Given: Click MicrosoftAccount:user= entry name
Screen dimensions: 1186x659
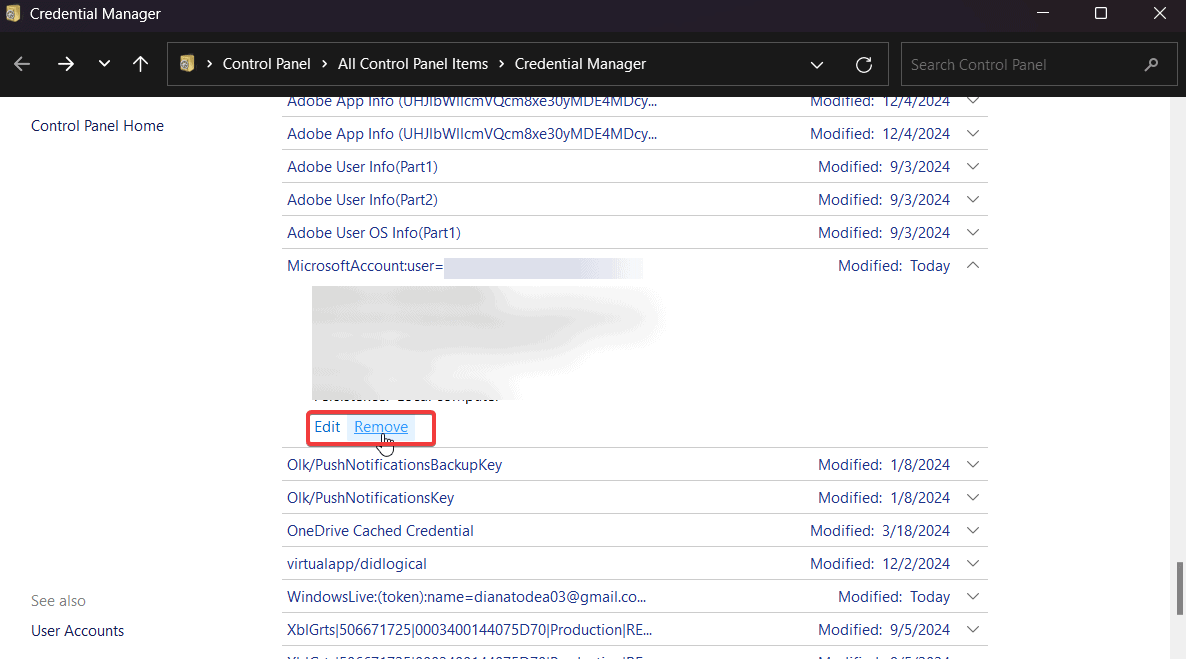Looking at the screenshot, I should [x=365, y=266].
